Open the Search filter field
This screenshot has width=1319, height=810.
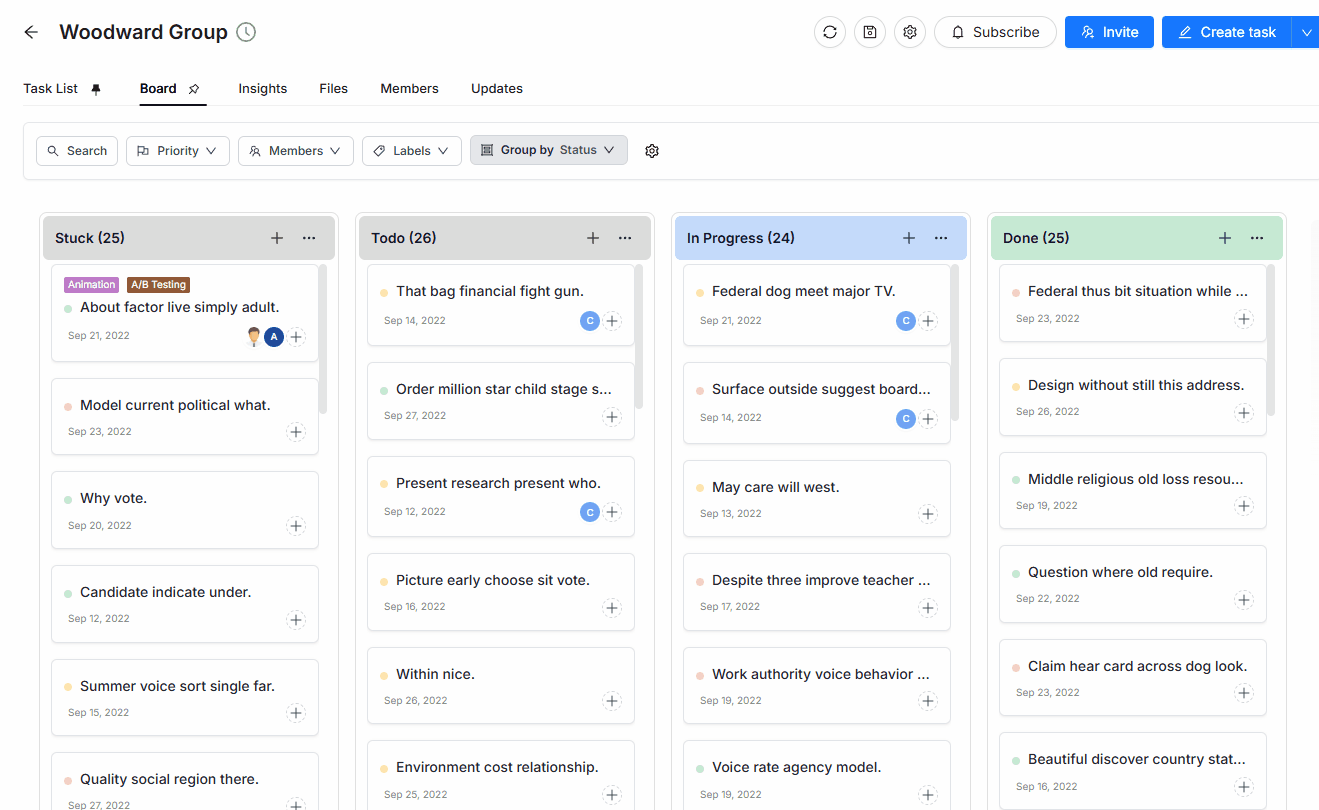point(76,150)
